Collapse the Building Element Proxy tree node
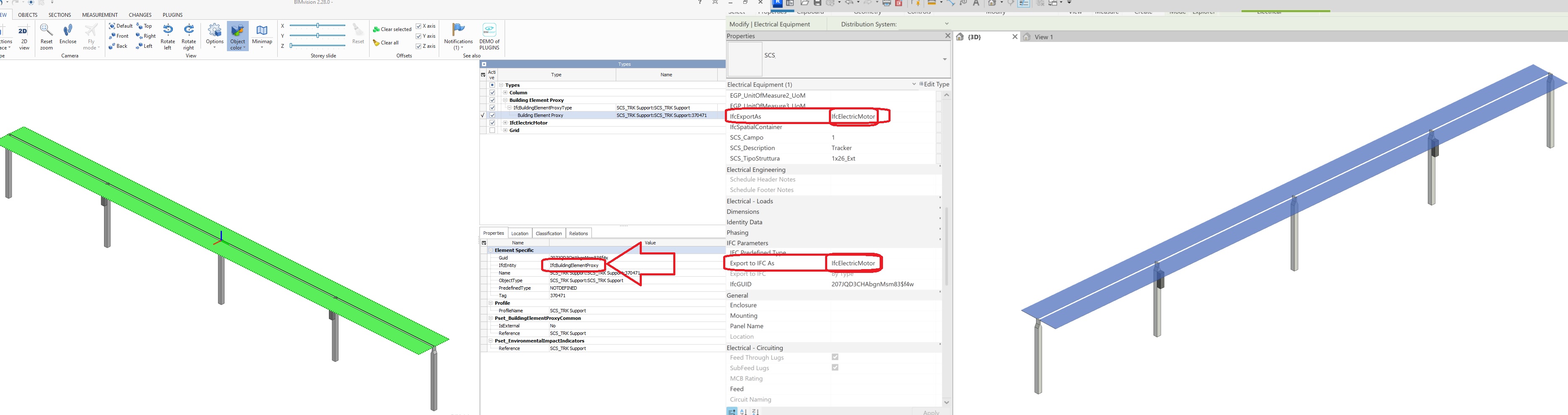Image resolution: width=1568 pixels, height=415 pixels. pyautogui.click(x=505, y=100)
